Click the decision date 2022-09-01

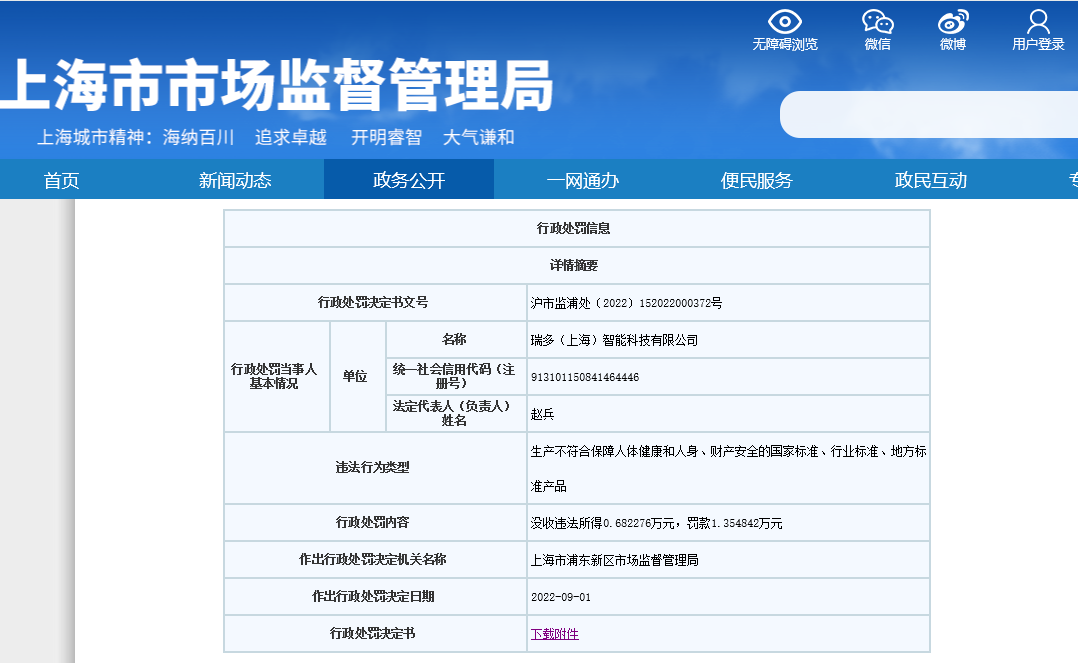pyautogui.click(x=561, y=596)
